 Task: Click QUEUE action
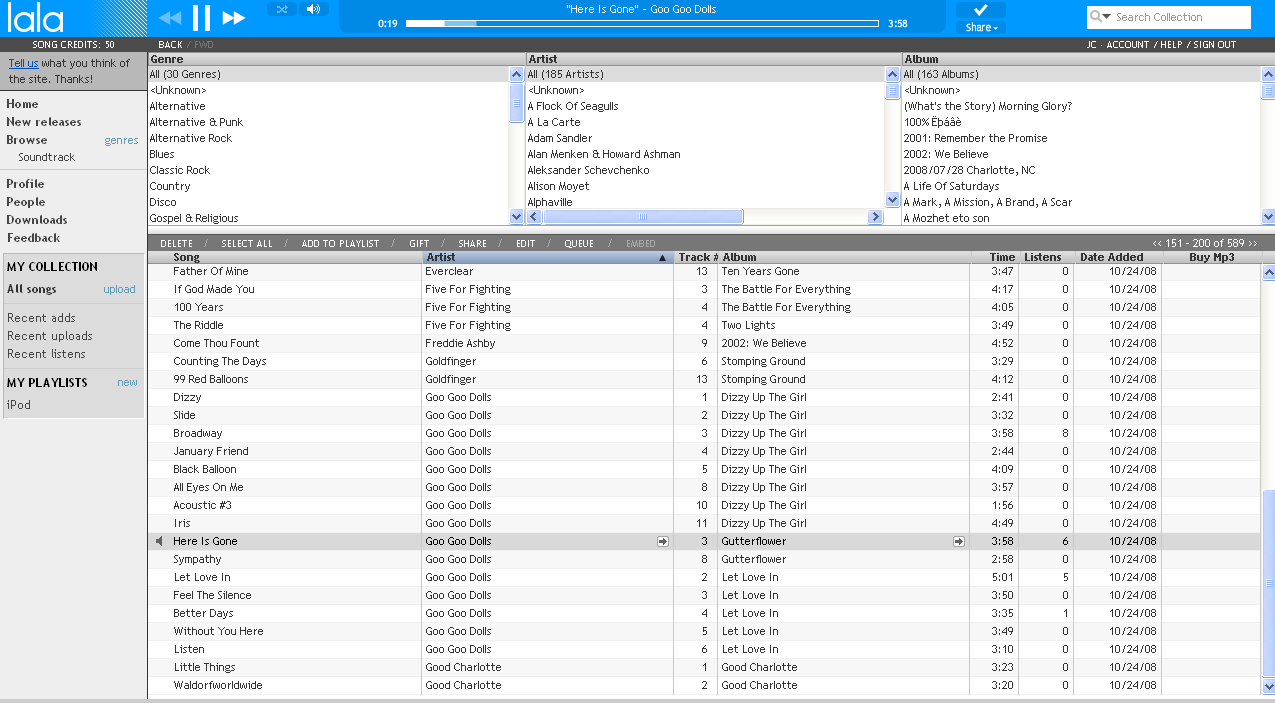(579, 244)
